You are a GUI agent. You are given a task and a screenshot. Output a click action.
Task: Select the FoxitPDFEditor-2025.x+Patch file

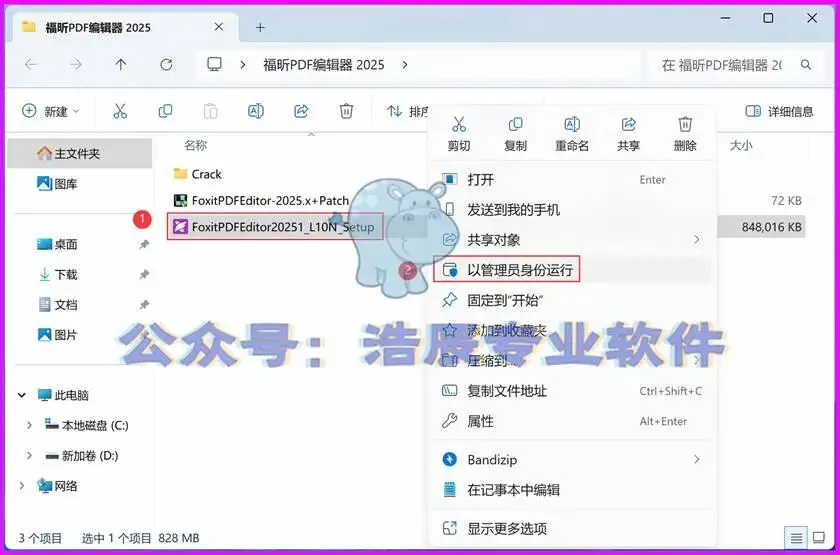261,200
